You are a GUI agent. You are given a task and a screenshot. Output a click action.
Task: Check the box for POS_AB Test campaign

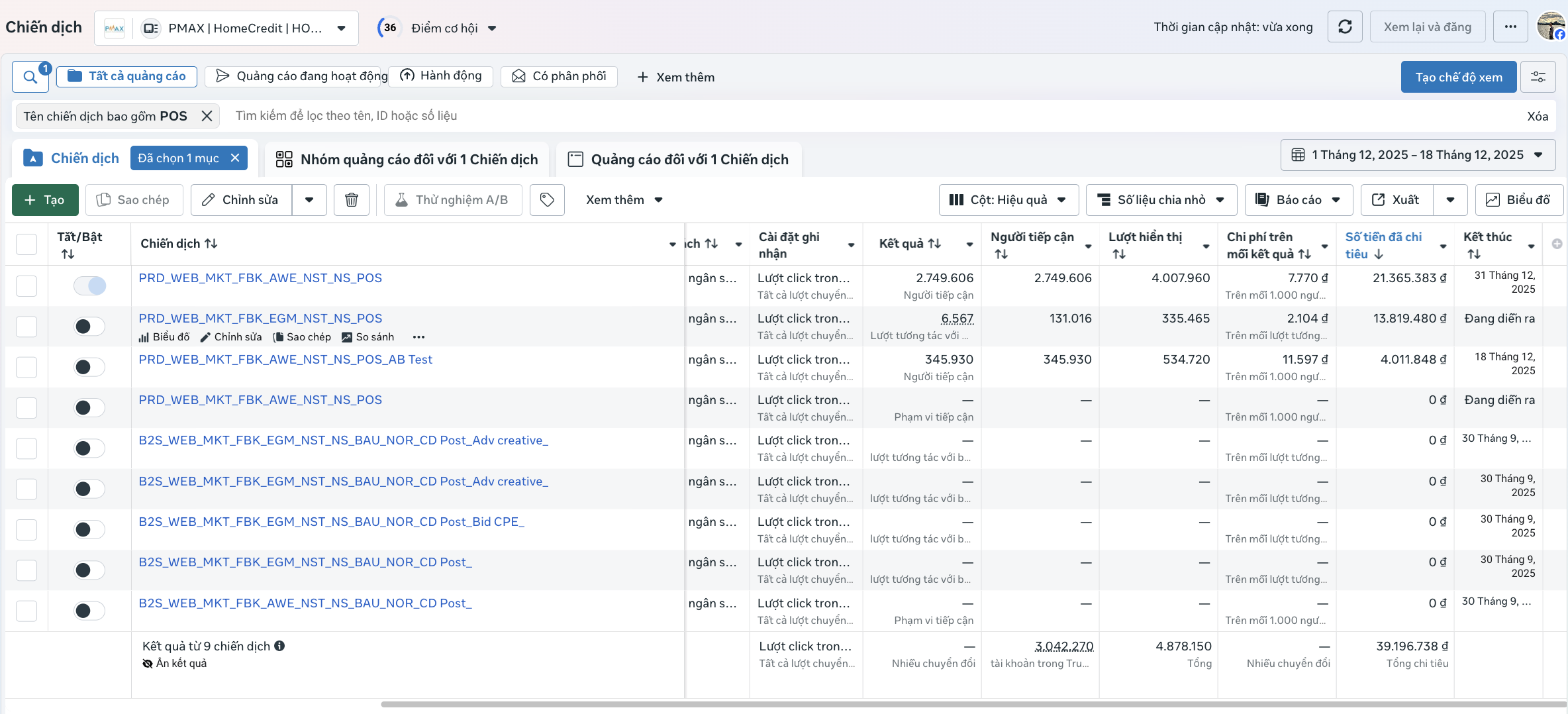coord(26,367)
